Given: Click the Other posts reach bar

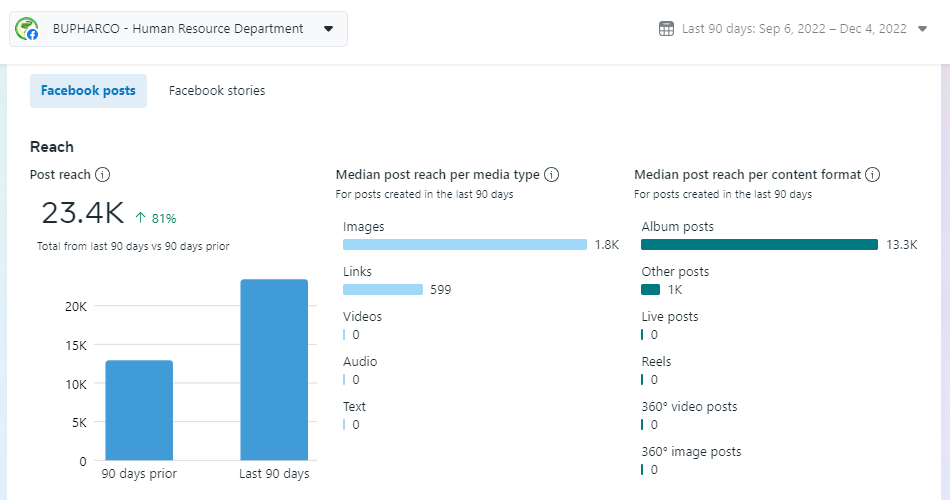Looking at the screenshot, I should 650,290.
